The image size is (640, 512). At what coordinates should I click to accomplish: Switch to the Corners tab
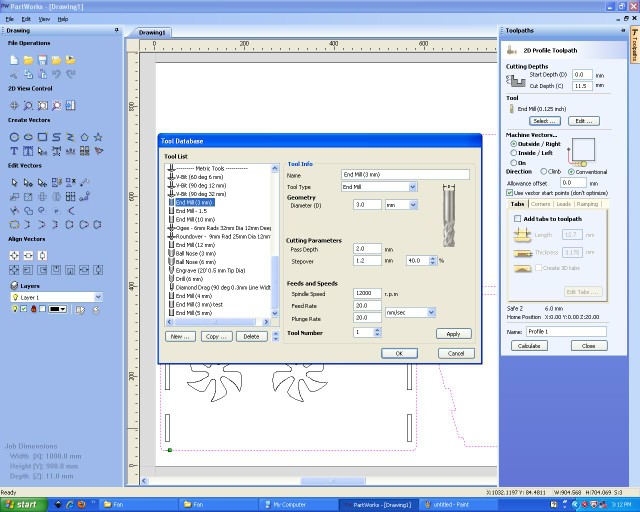[x=540, y=204]
